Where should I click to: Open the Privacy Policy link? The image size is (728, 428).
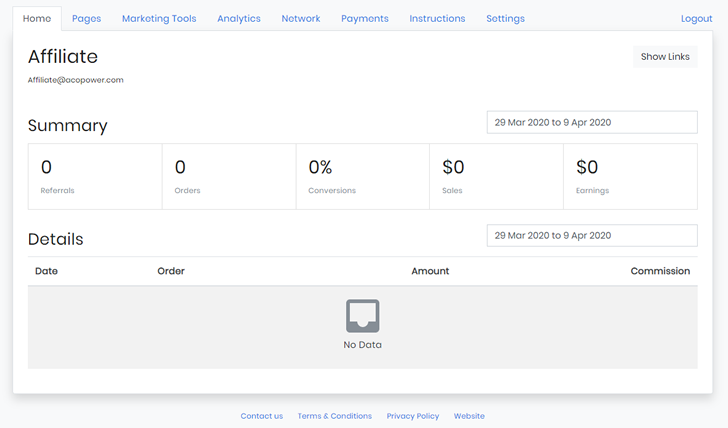pos(413,416)
